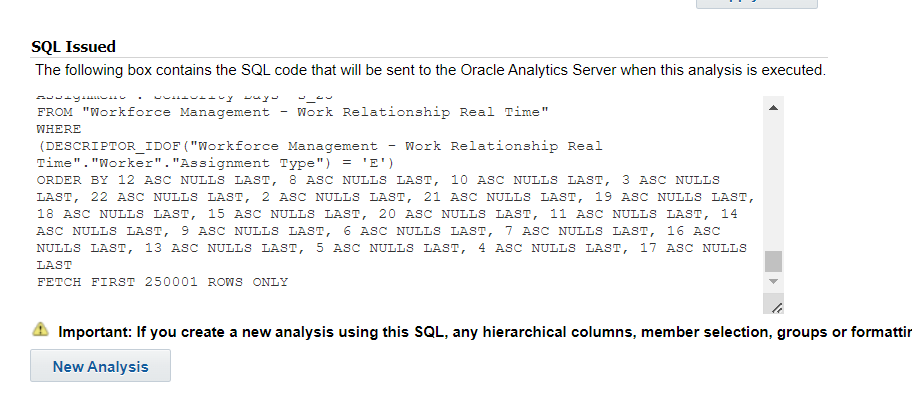
Task: Click the "The following box contains" description
Action: 430,70
